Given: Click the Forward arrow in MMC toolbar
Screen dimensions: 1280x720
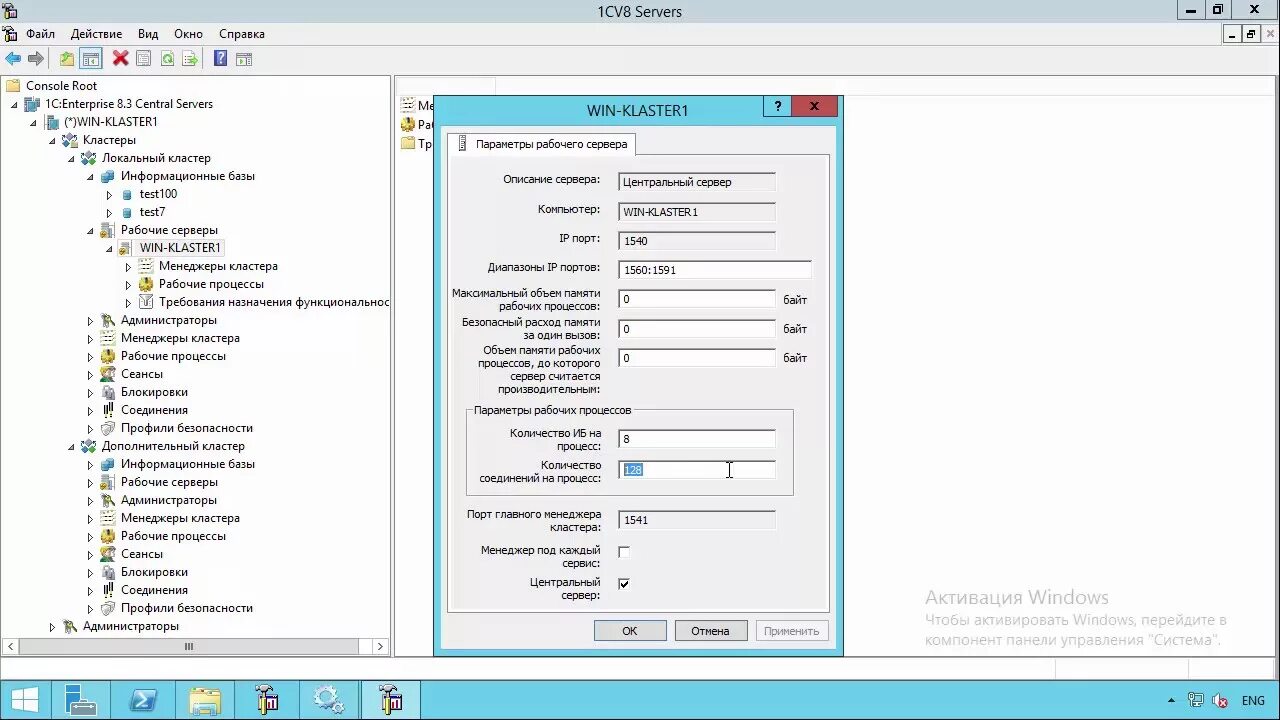Looking at the screenshot, I should point(36,59).
